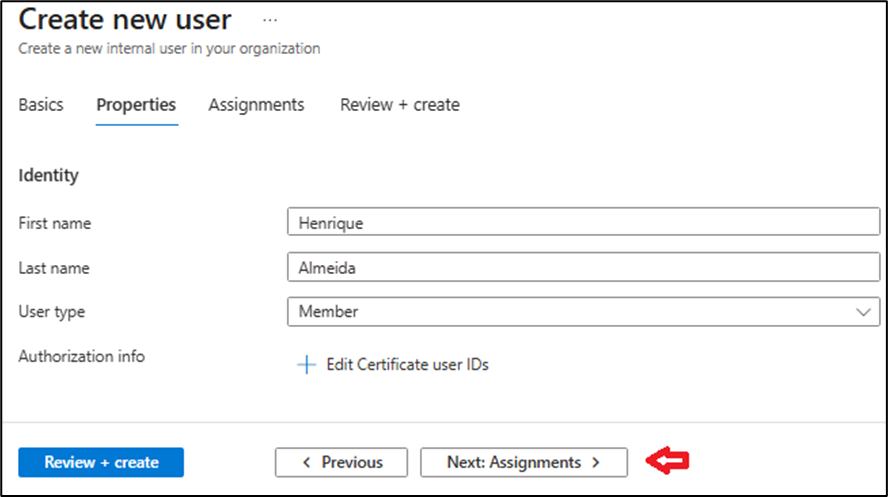Focus the First name field containing Henrique
The width and height of the screenshot is (888, 497).
tap(582, 223)
